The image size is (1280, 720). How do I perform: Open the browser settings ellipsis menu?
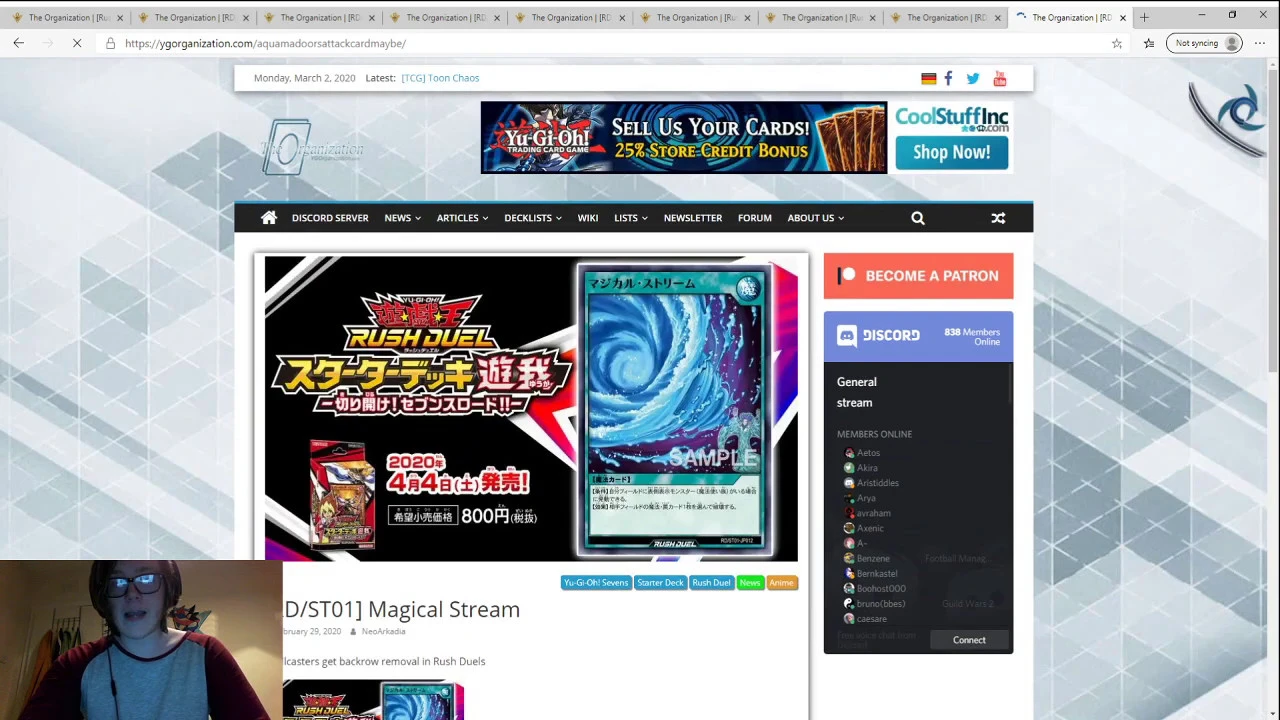[1260, 43]
